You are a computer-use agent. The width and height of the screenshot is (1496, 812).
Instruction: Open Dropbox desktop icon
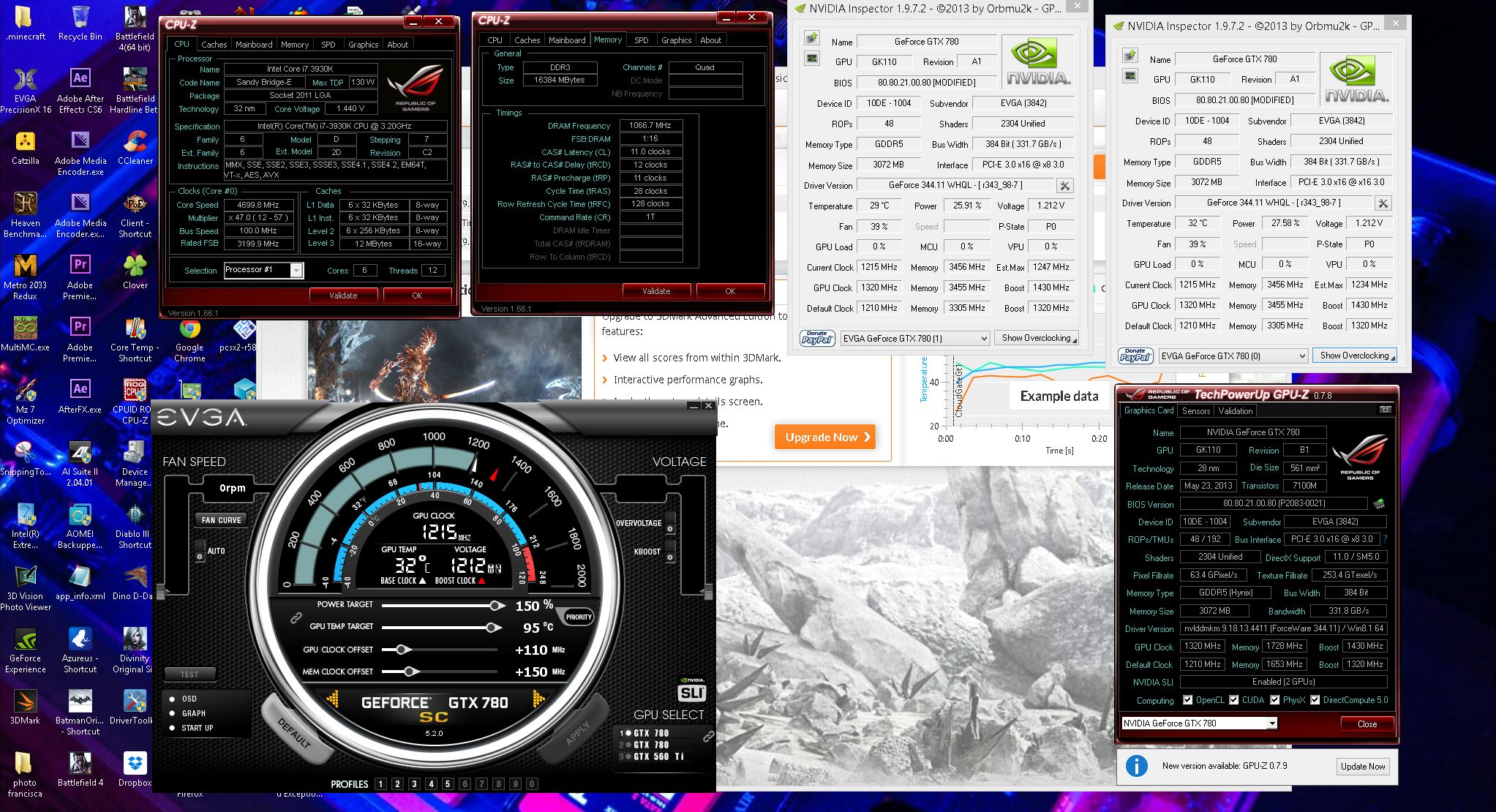pyautogui.click(x=135, y=770)
